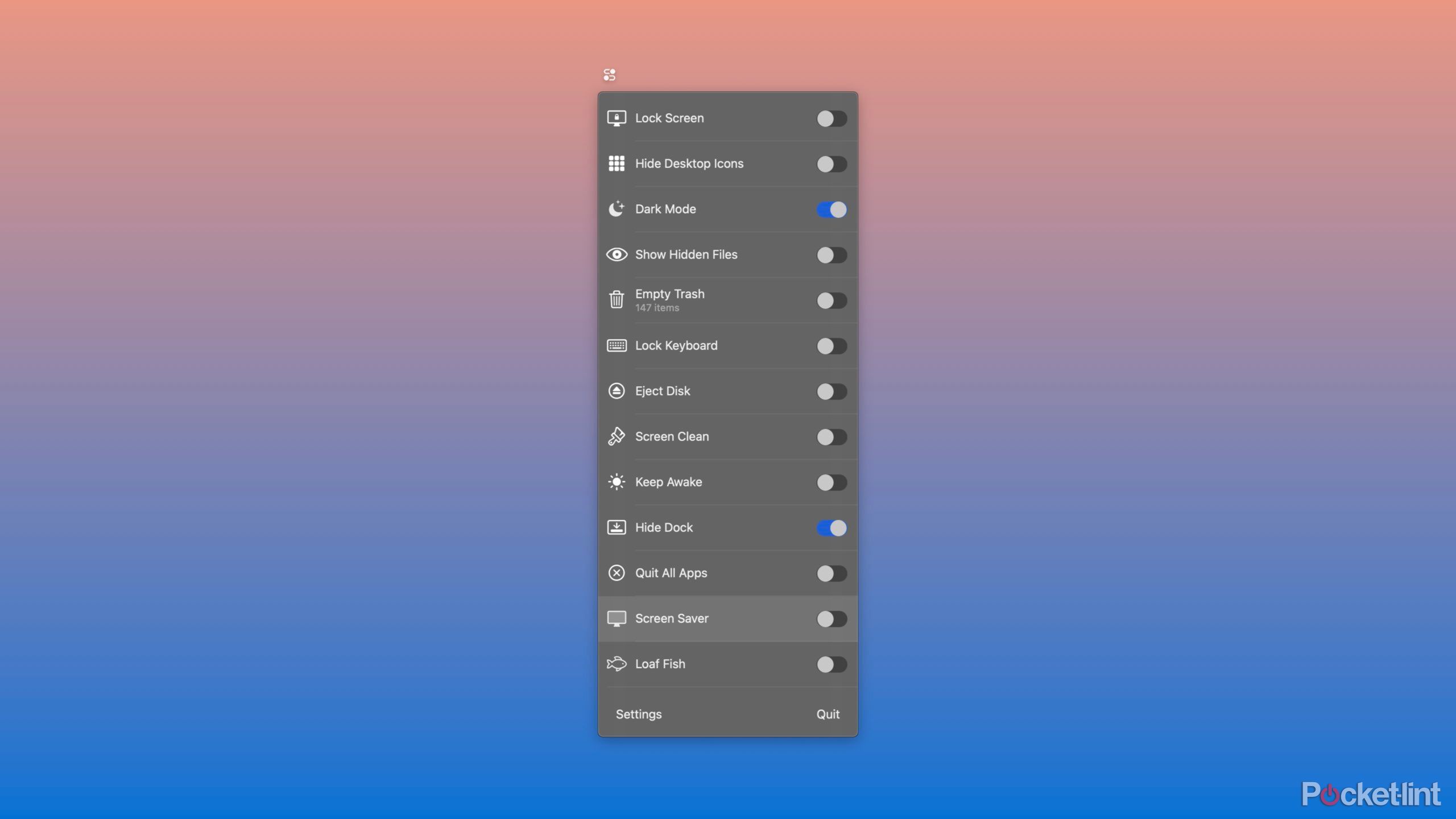Click the Quit All Apps x-circle icon

[617, 573]
